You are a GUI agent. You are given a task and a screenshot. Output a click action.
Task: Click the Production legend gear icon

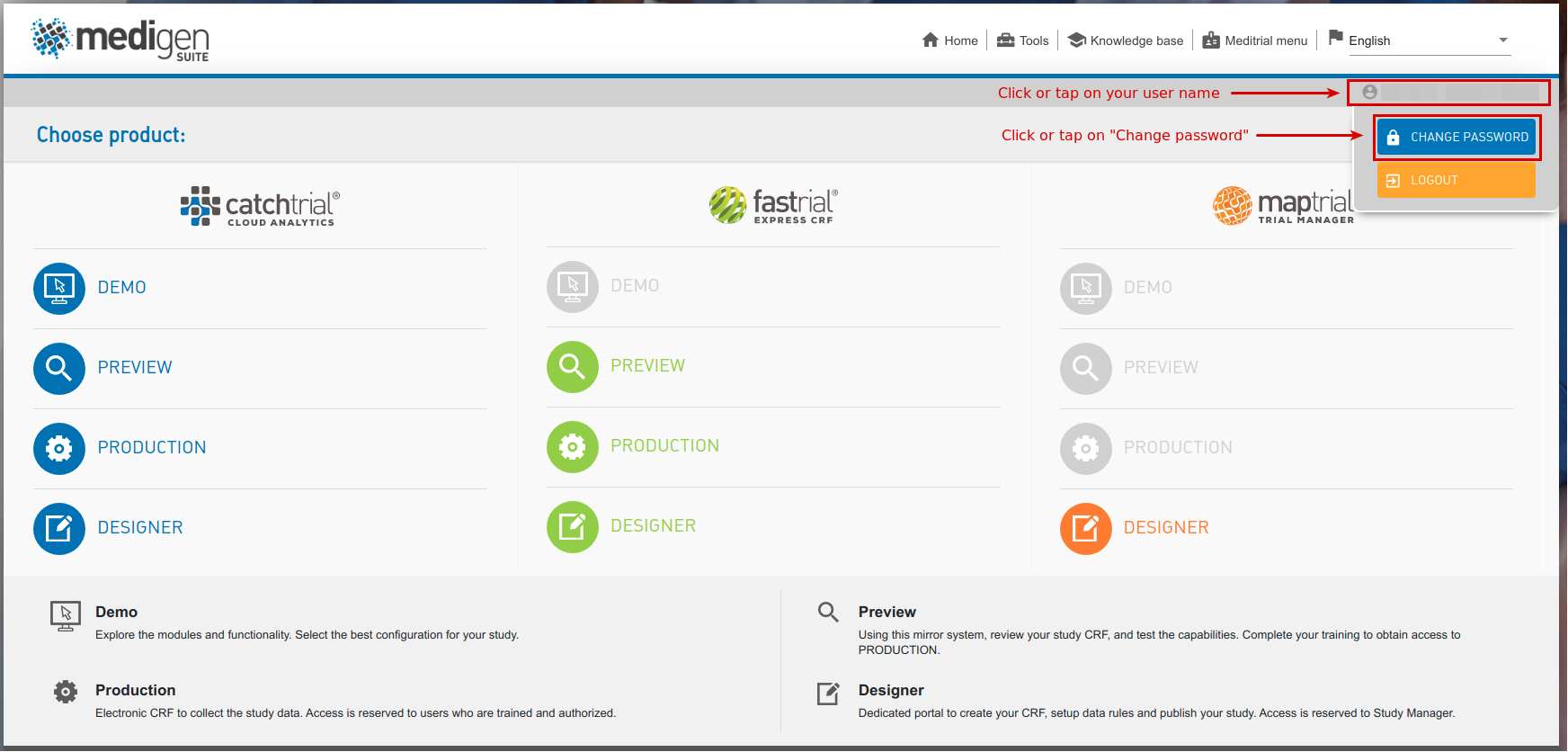(66, 692)
